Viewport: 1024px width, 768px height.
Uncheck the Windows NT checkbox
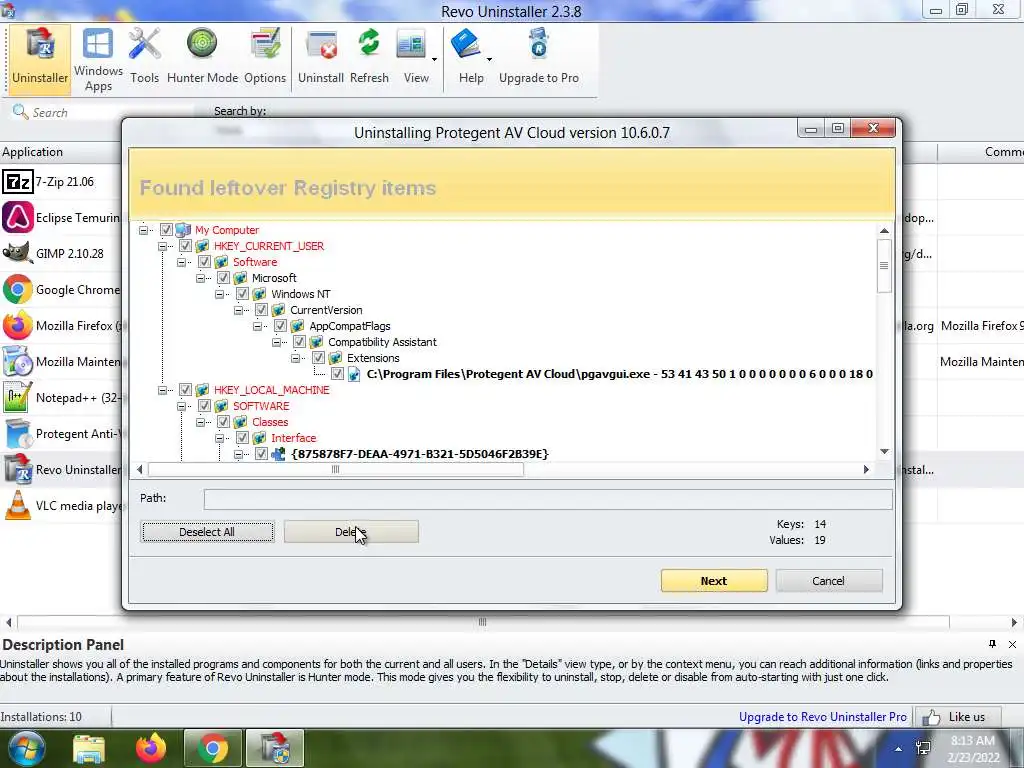242,294
